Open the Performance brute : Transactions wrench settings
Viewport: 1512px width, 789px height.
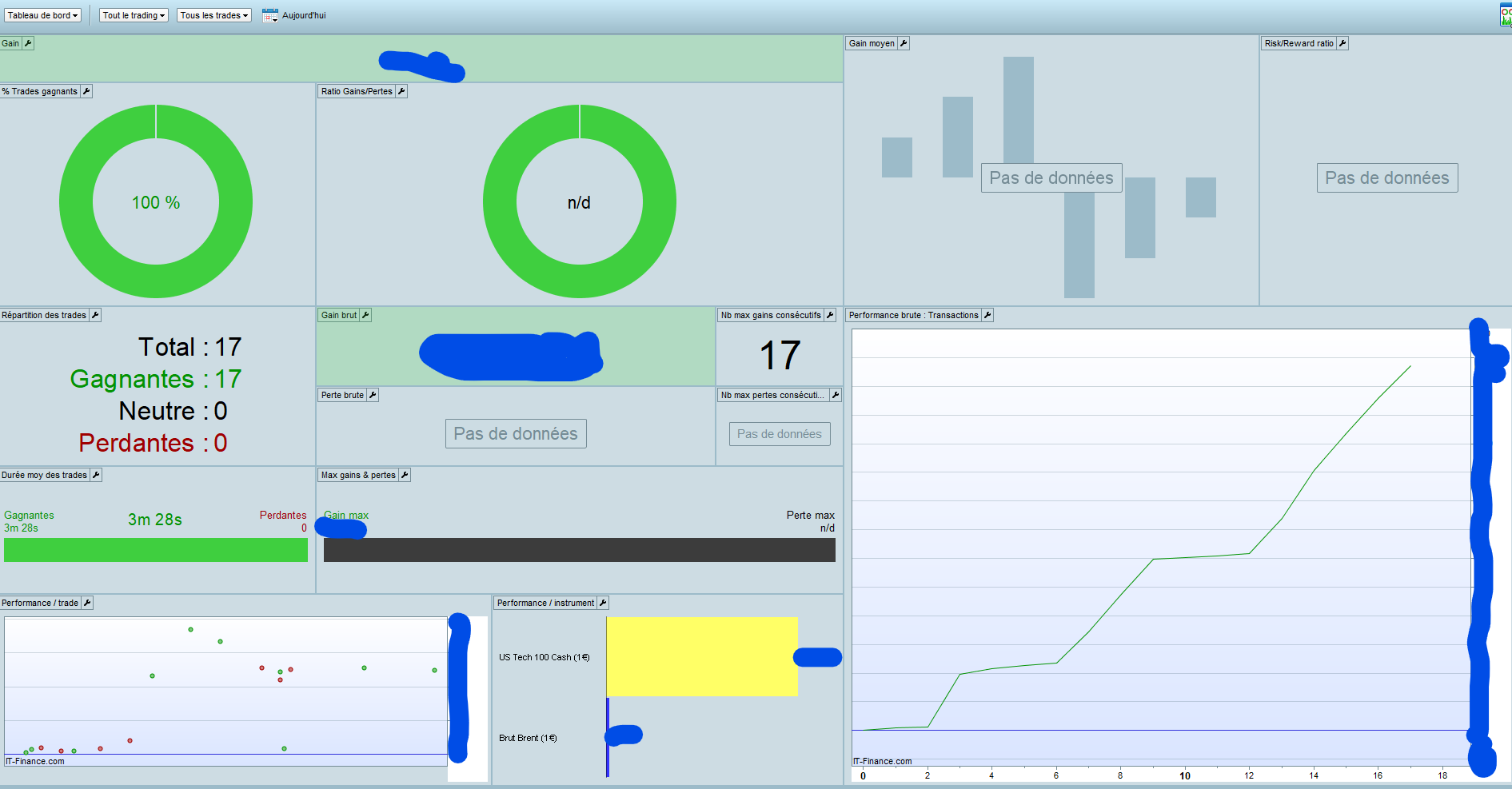pos(987,315)
